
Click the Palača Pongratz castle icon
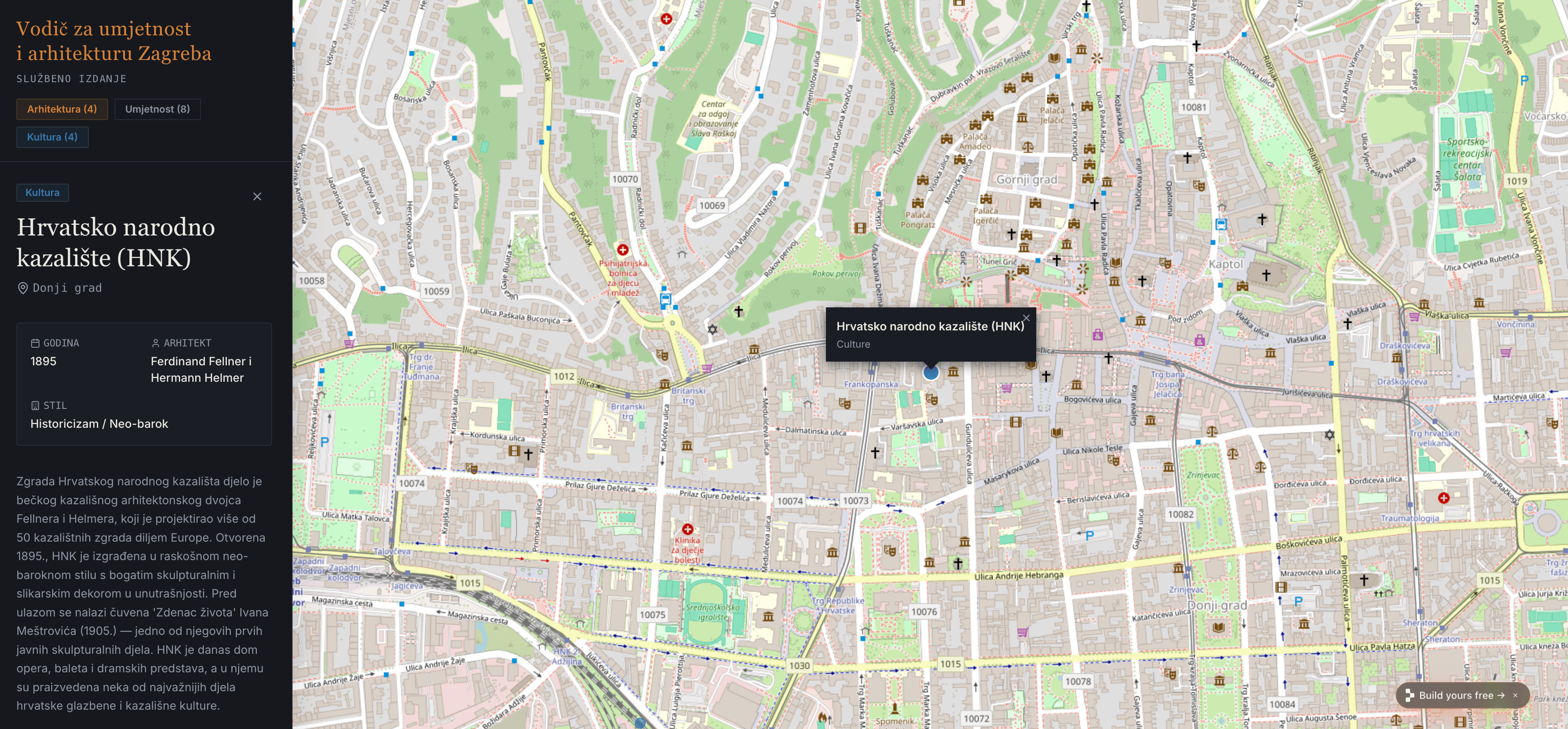pos(918,203)
